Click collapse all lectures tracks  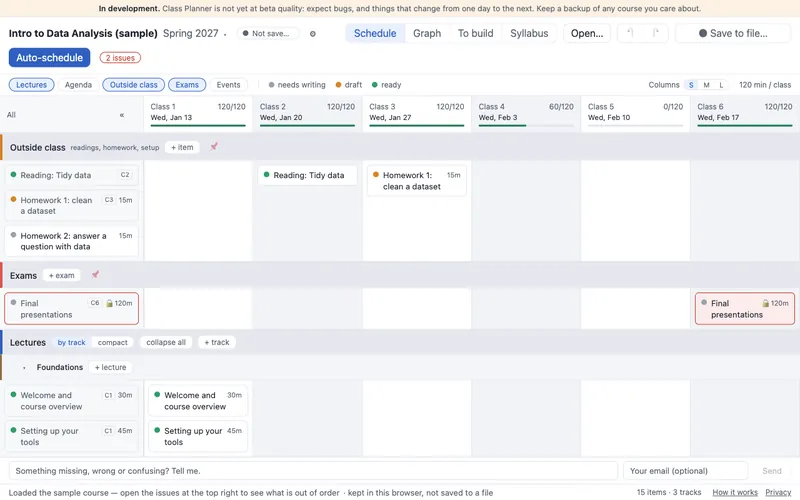coord(166,342)
